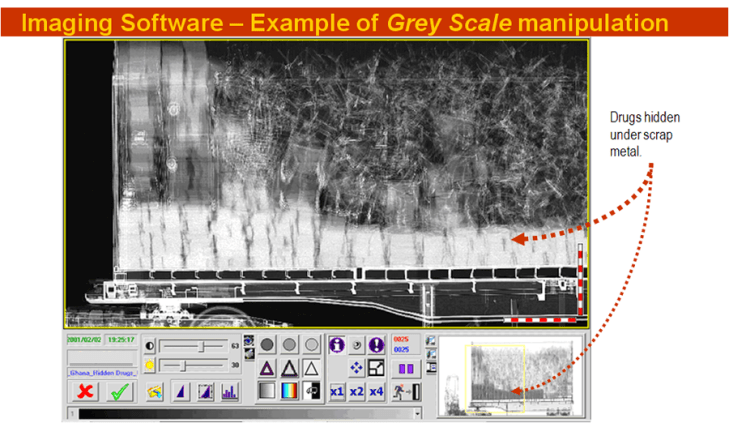Viewport: 729px width, 423px height.
Task: Click the Ghana_Hidden Drugs file name field
Action: tap(103, 373)
